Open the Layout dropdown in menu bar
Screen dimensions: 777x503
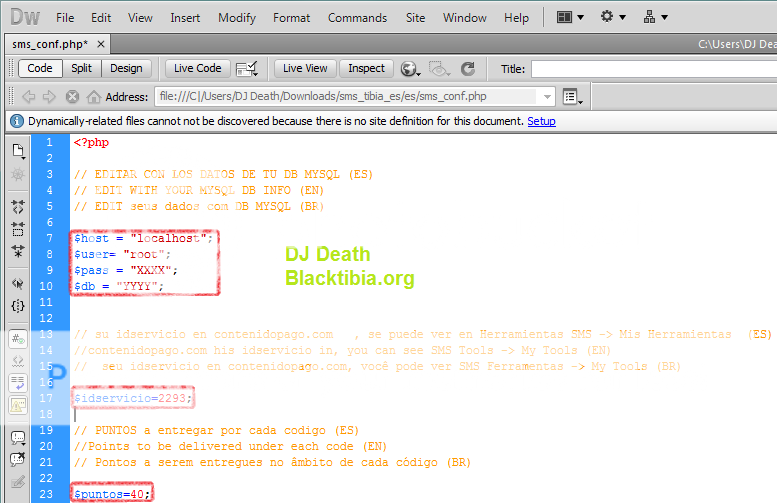pos(570,17)
